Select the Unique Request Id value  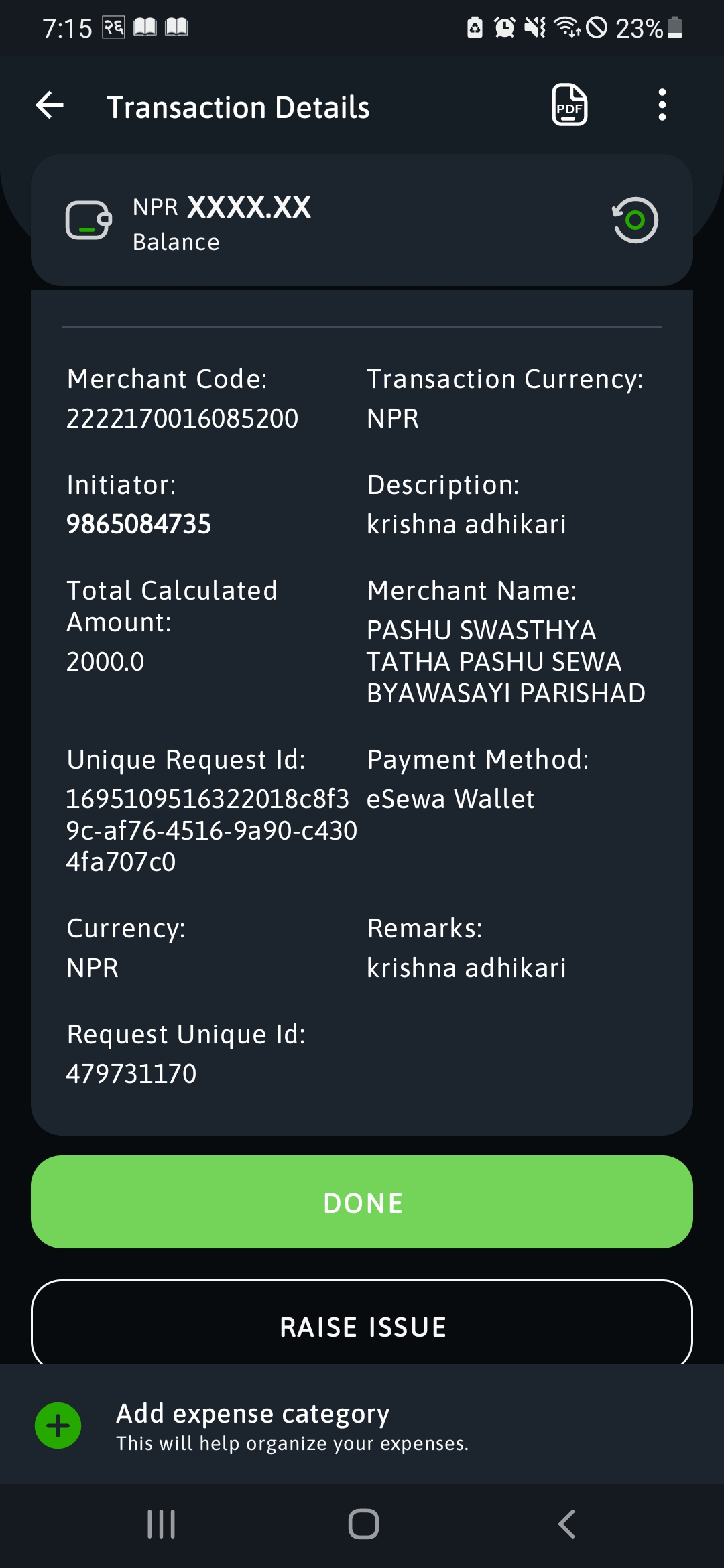pyautogui.click(x=211, y=830)
